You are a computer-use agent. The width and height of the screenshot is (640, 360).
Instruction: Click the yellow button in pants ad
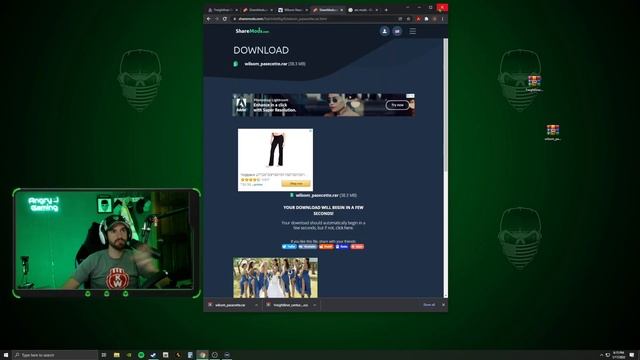[x=296, y=184]
